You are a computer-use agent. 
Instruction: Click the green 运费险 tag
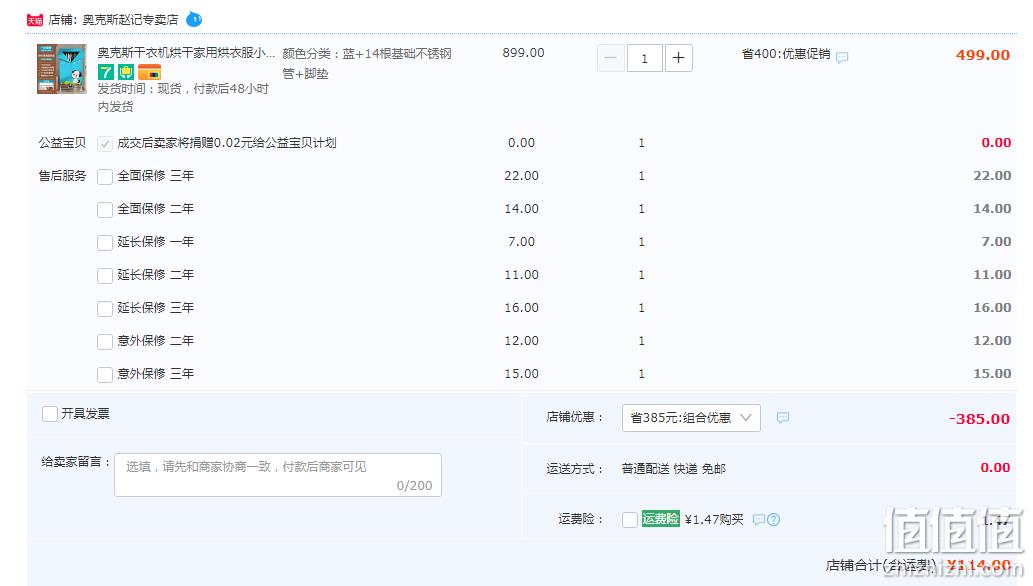pyautogui.click(x=661, y=519)
